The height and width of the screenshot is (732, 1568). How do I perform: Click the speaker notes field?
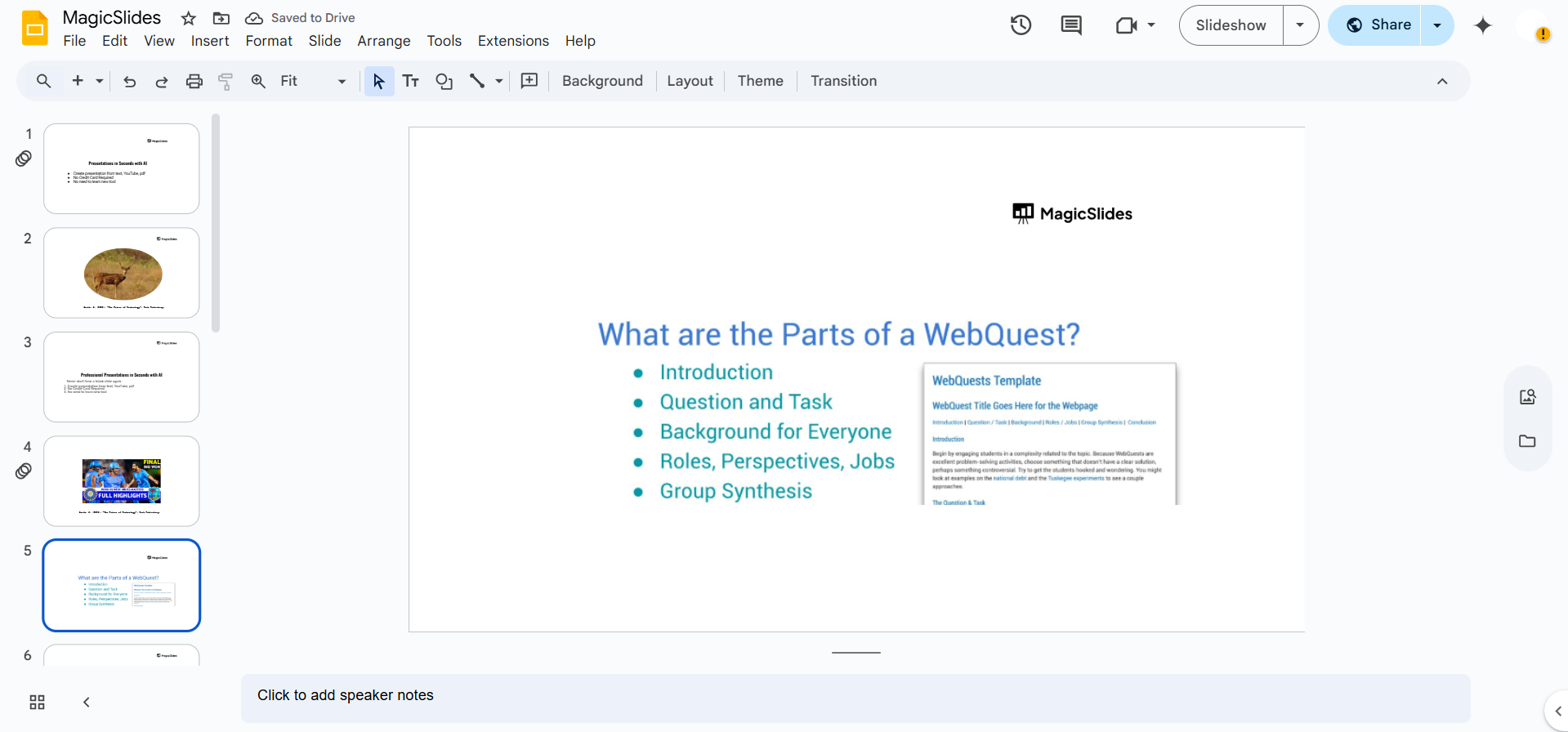855,698
